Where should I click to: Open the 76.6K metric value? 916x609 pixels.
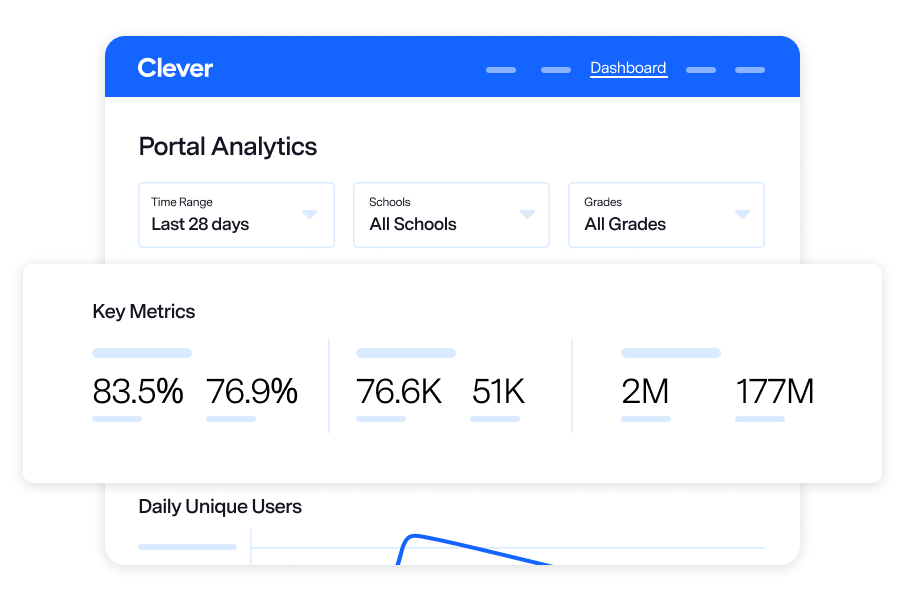click(x=399, y=392)
